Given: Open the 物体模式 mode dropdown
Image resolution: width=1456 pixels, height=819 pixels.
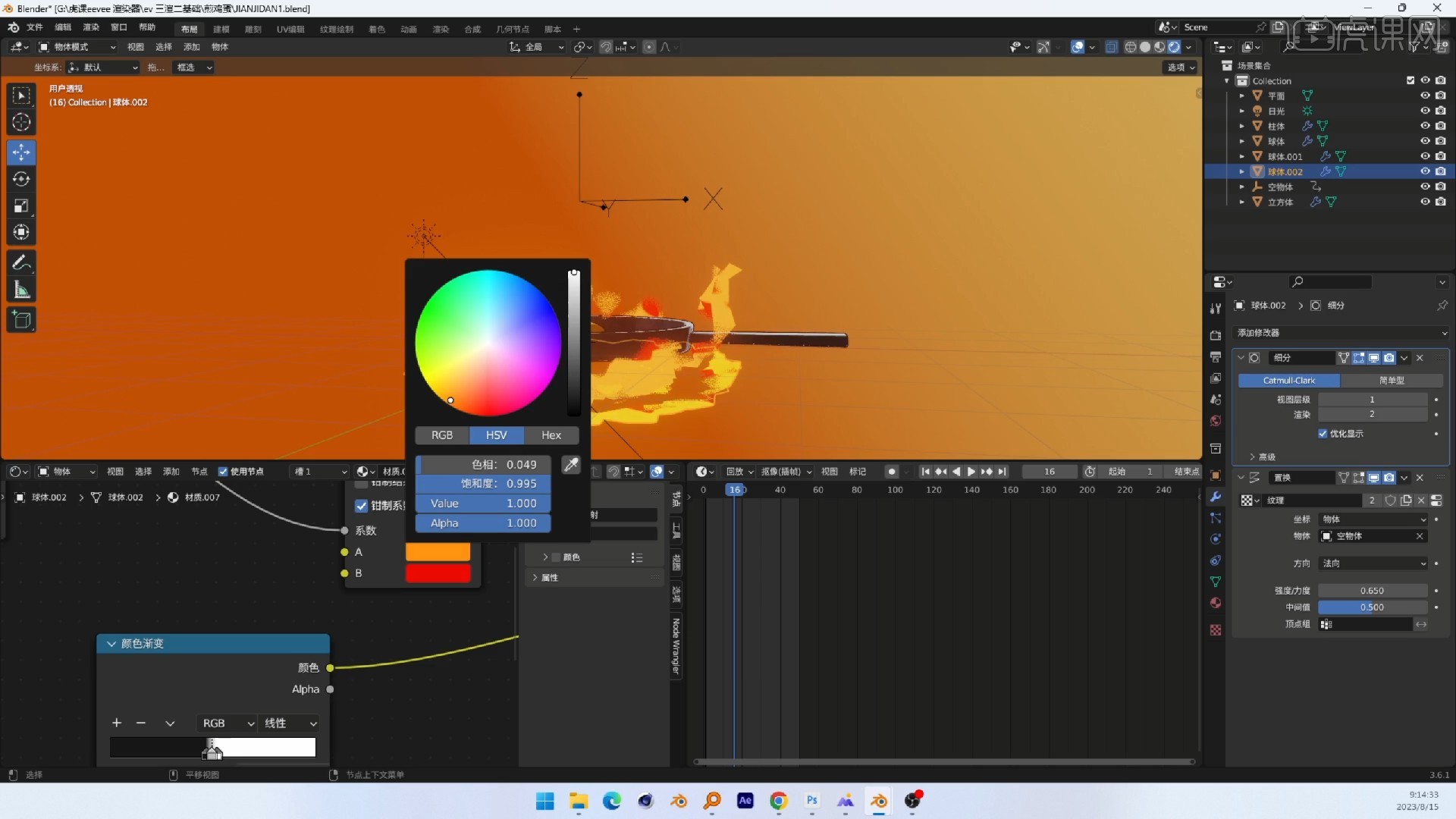Looking at the screenshot, I should 78,47.
